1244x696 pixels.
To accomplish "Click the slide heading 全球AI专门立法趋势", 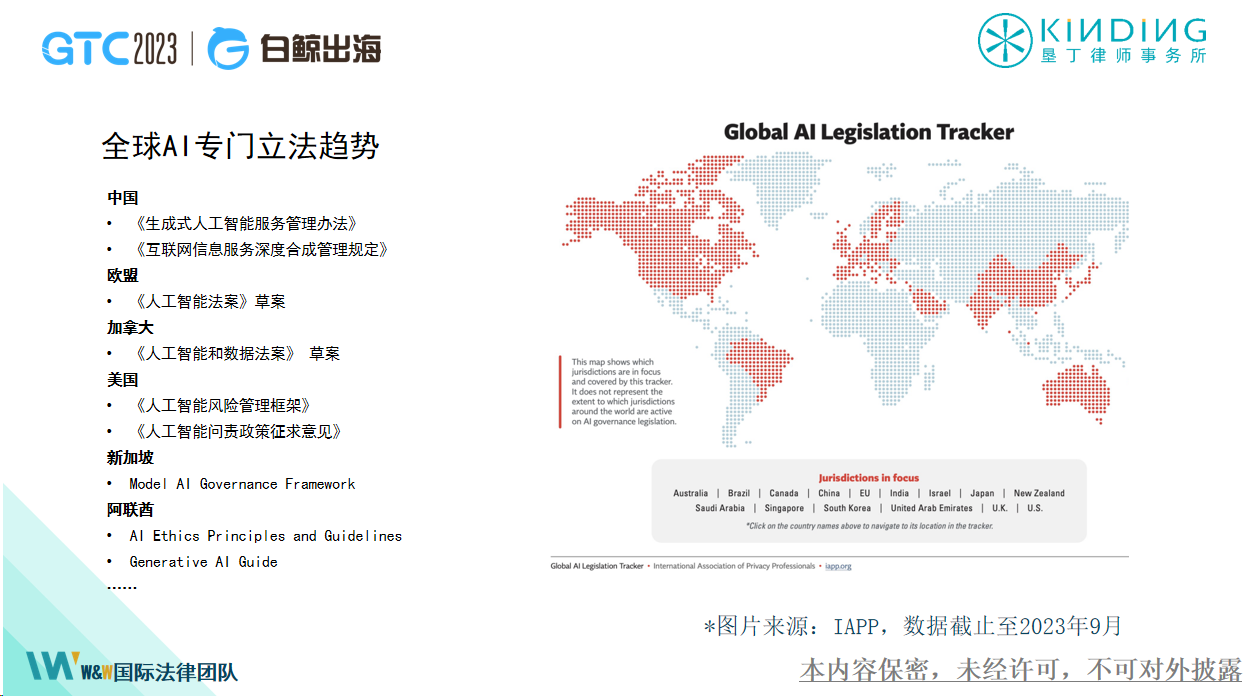I will pos(240,146).
